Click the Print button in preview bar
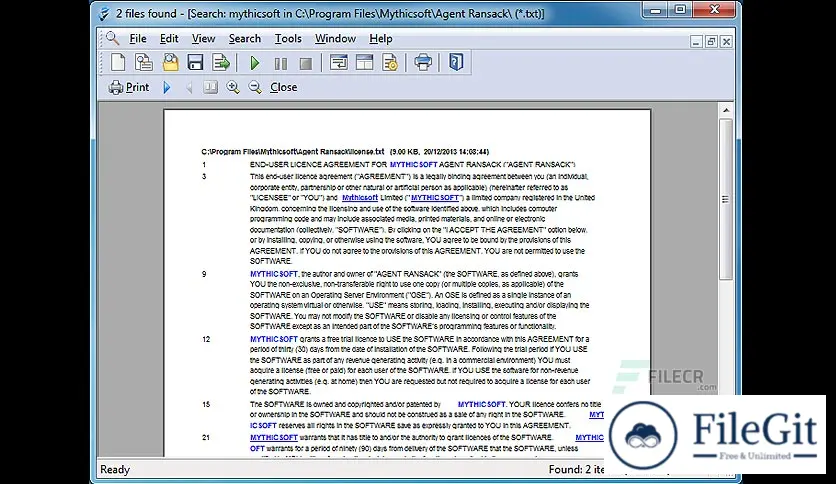Viewport: 836px width, 484px height. (x=129, y=87)
